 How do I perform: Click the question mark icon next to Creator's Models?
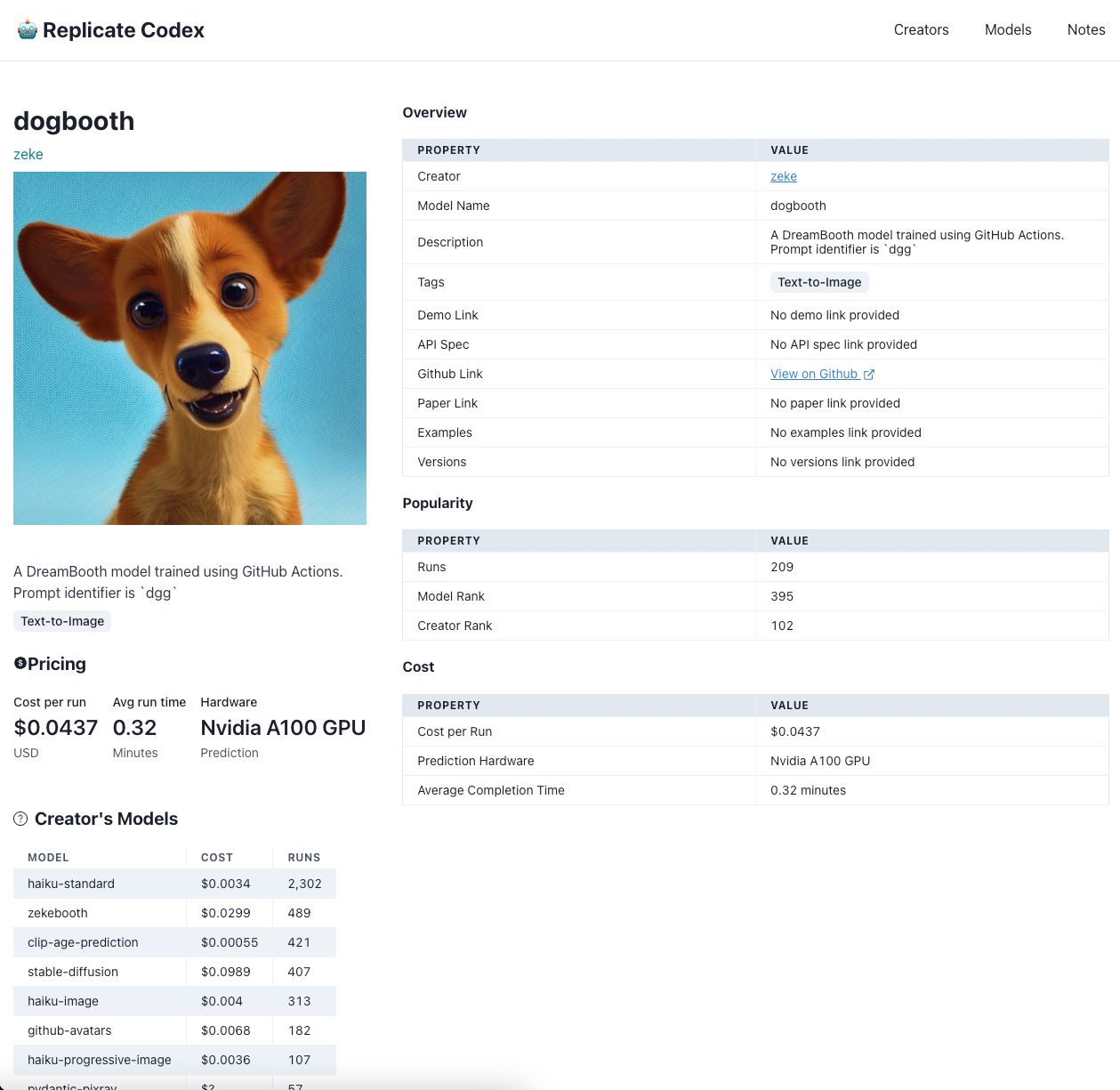pos(20,819)
